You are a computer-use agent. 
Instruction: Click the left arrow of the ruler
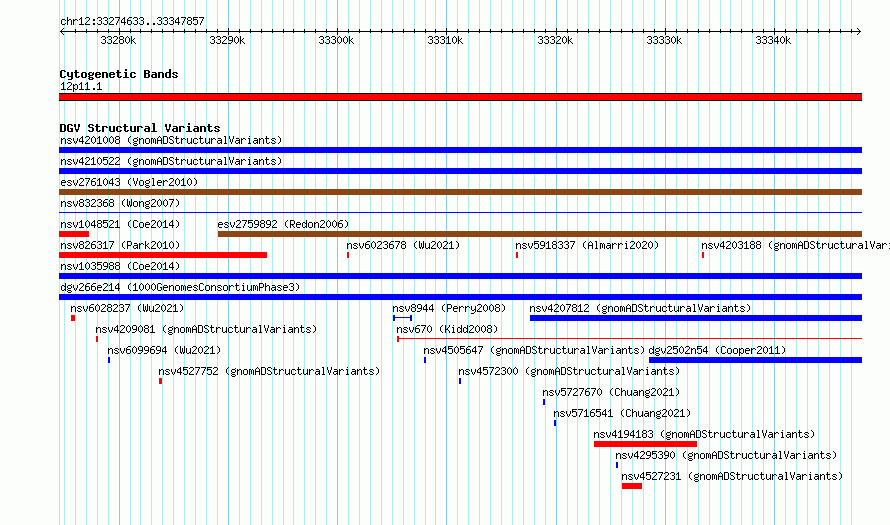click(62, 31)
